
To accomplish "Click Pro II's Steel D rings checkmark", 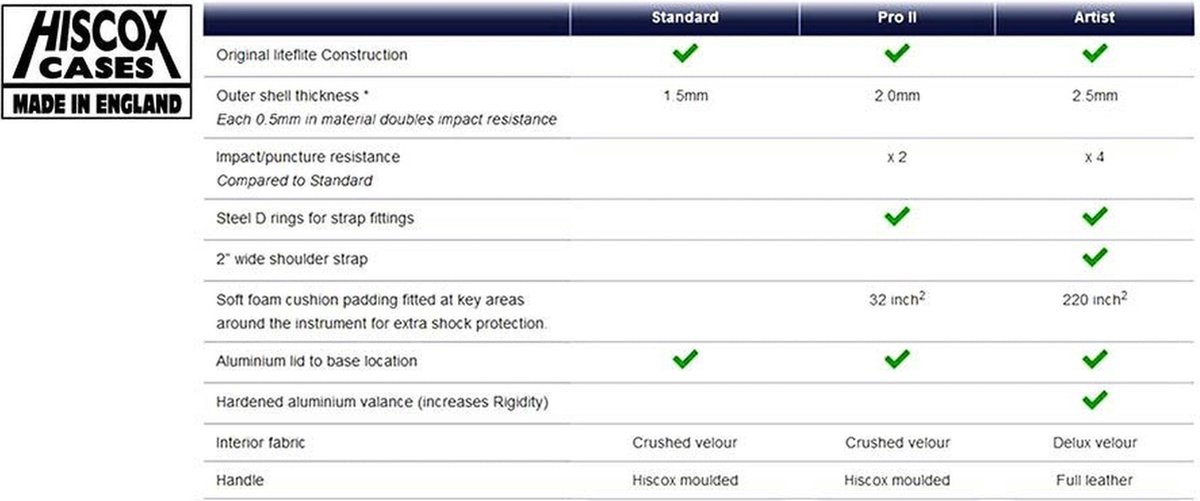I will [897, 215].
